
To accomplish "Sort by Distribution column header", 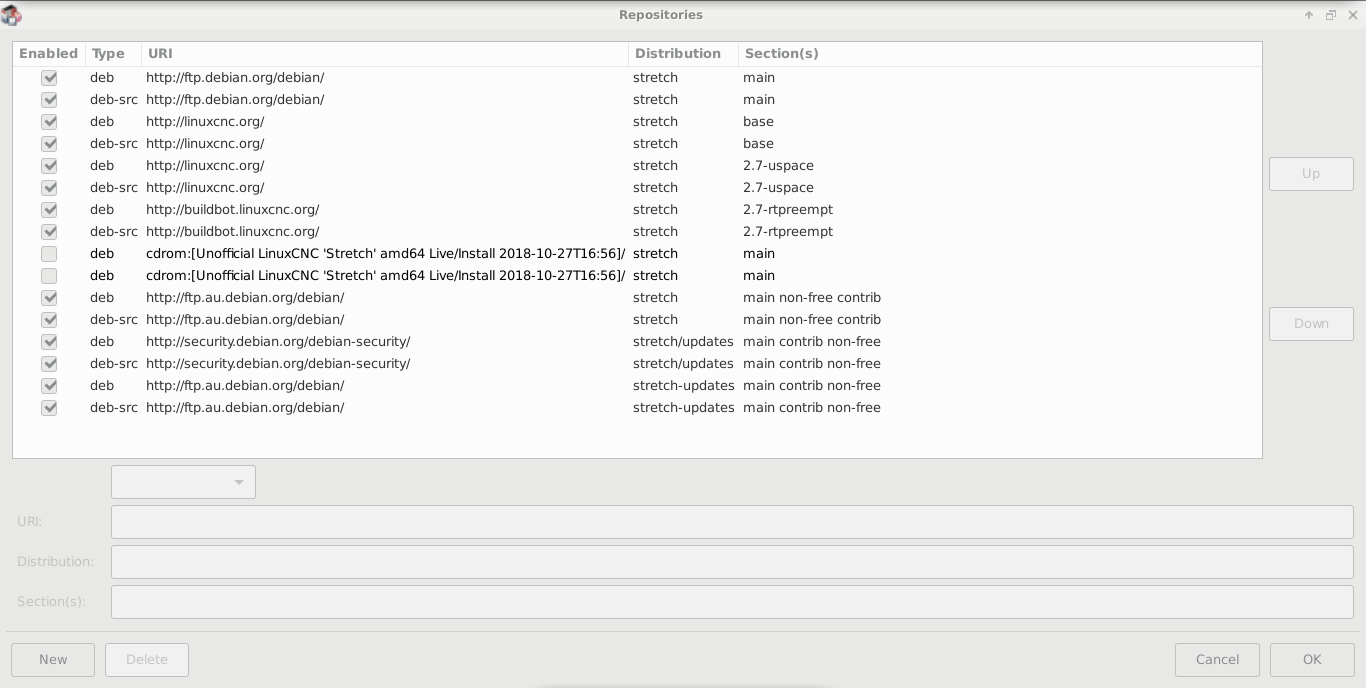I will click(683, 54).
